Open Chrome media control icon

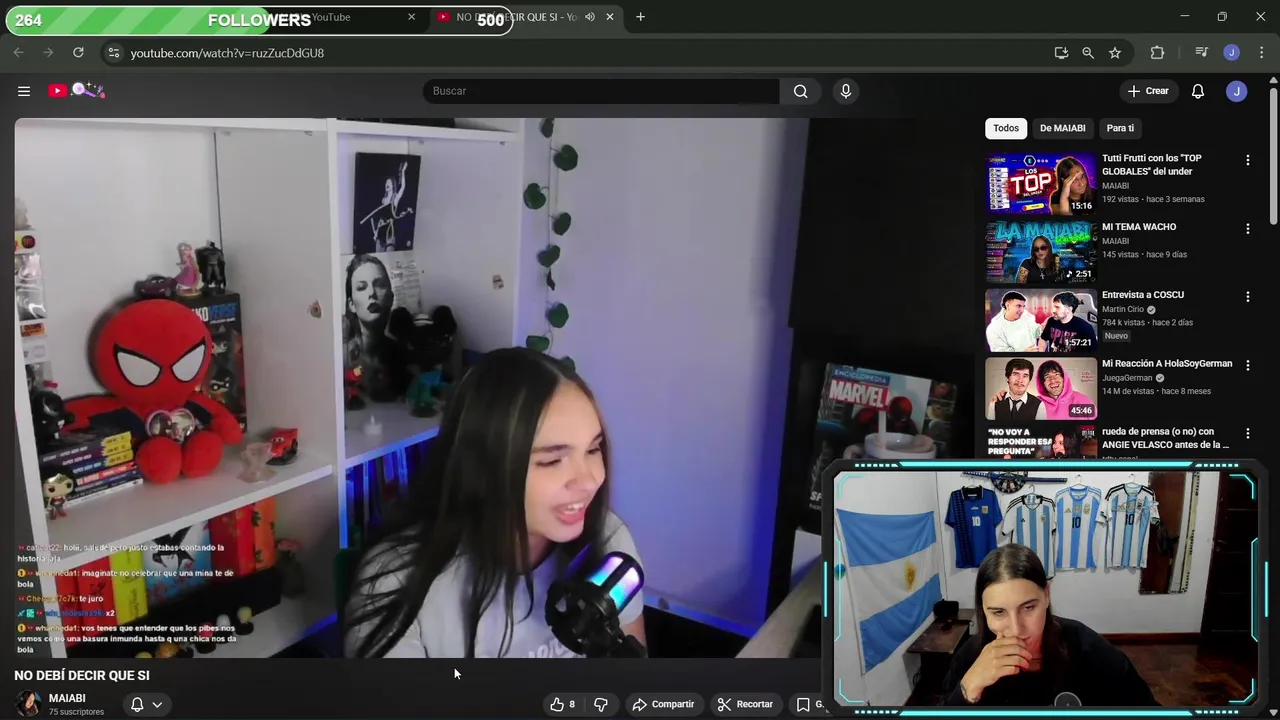1201,53
